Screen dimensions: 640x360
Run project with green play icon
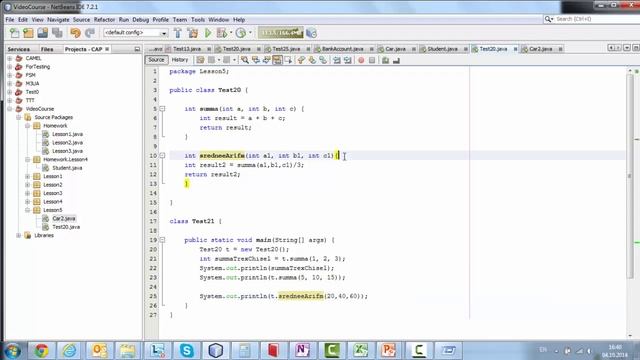(208, 33)
